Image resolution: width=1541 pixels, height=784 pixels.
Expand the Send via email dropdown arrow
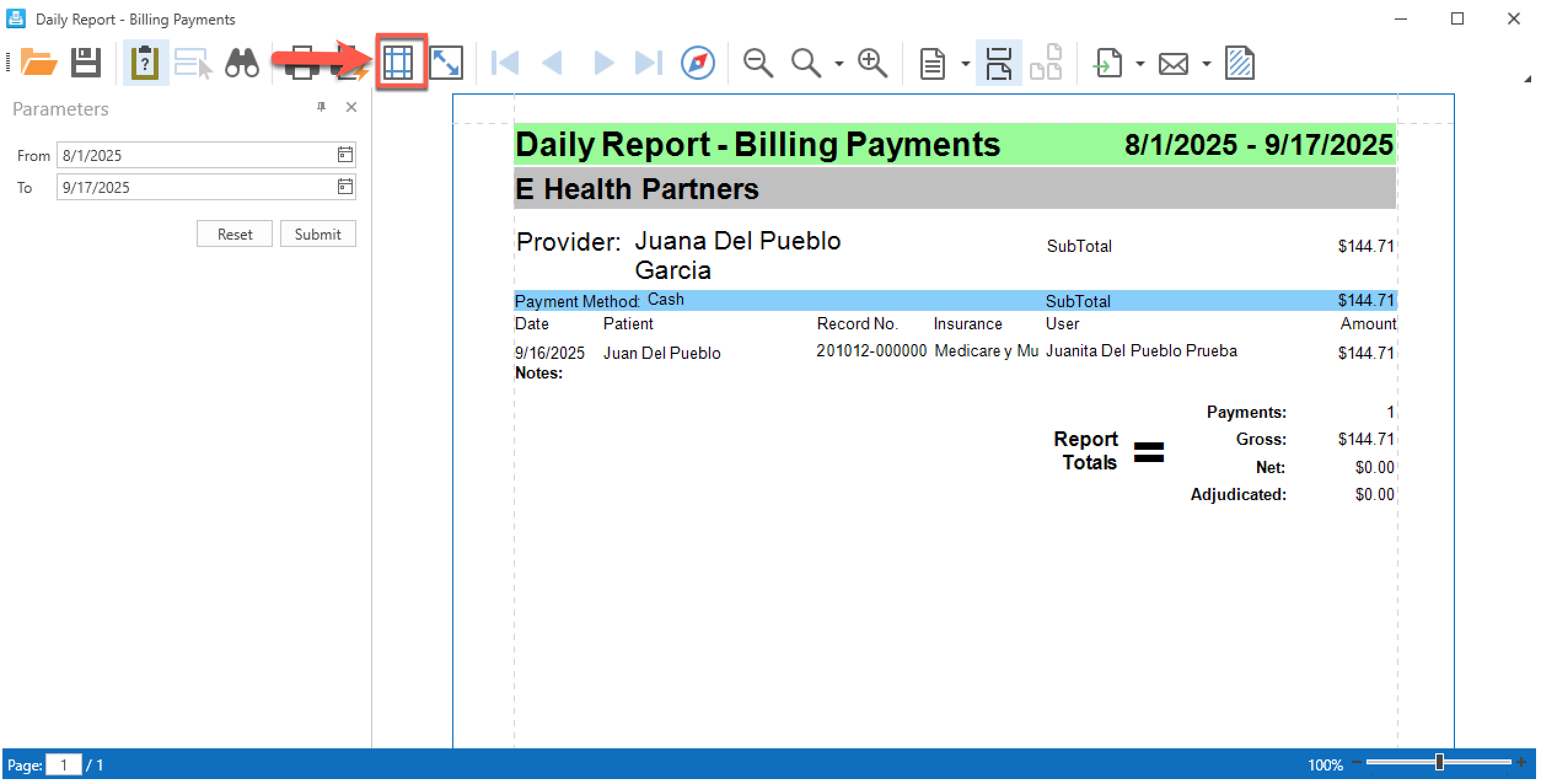tap(1207, 64)
